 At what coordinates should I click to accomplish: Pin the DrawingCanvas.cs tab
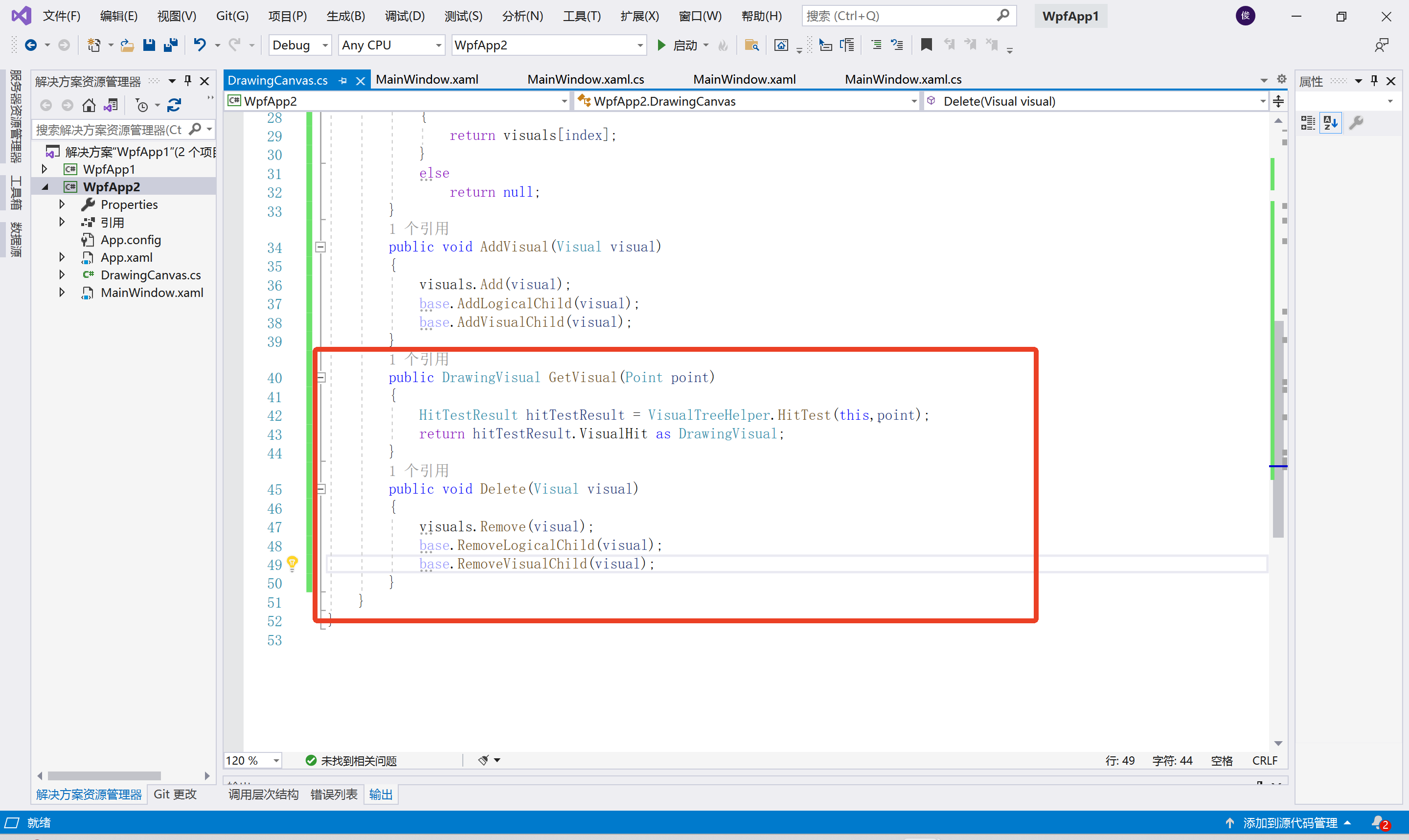343,81
